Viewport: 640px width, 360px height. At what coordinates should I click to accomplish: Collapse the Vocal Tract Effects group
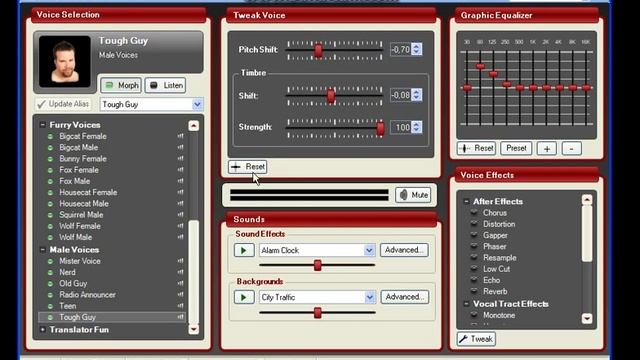466,304
